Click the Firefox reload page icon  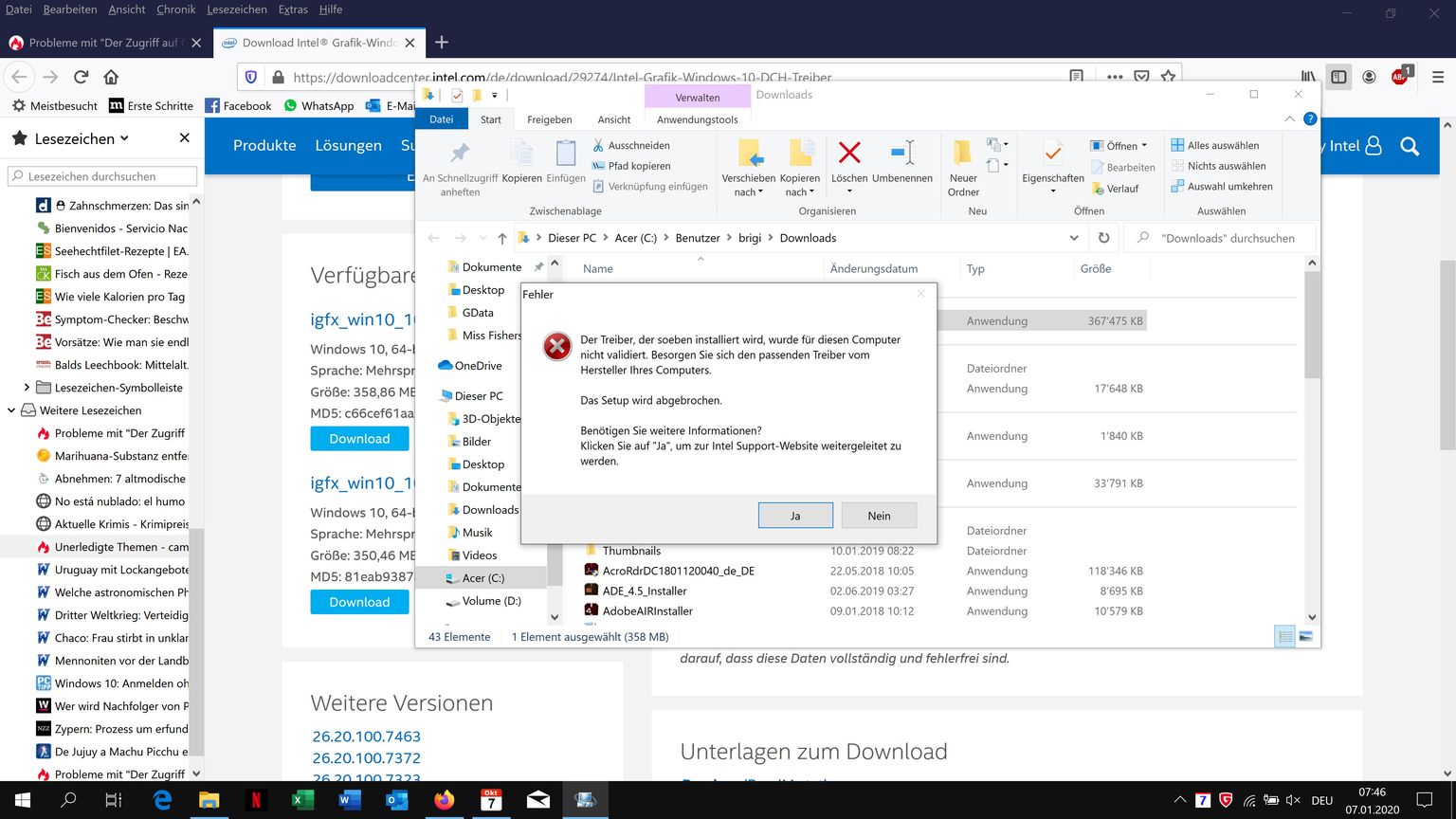coord(81,77)
